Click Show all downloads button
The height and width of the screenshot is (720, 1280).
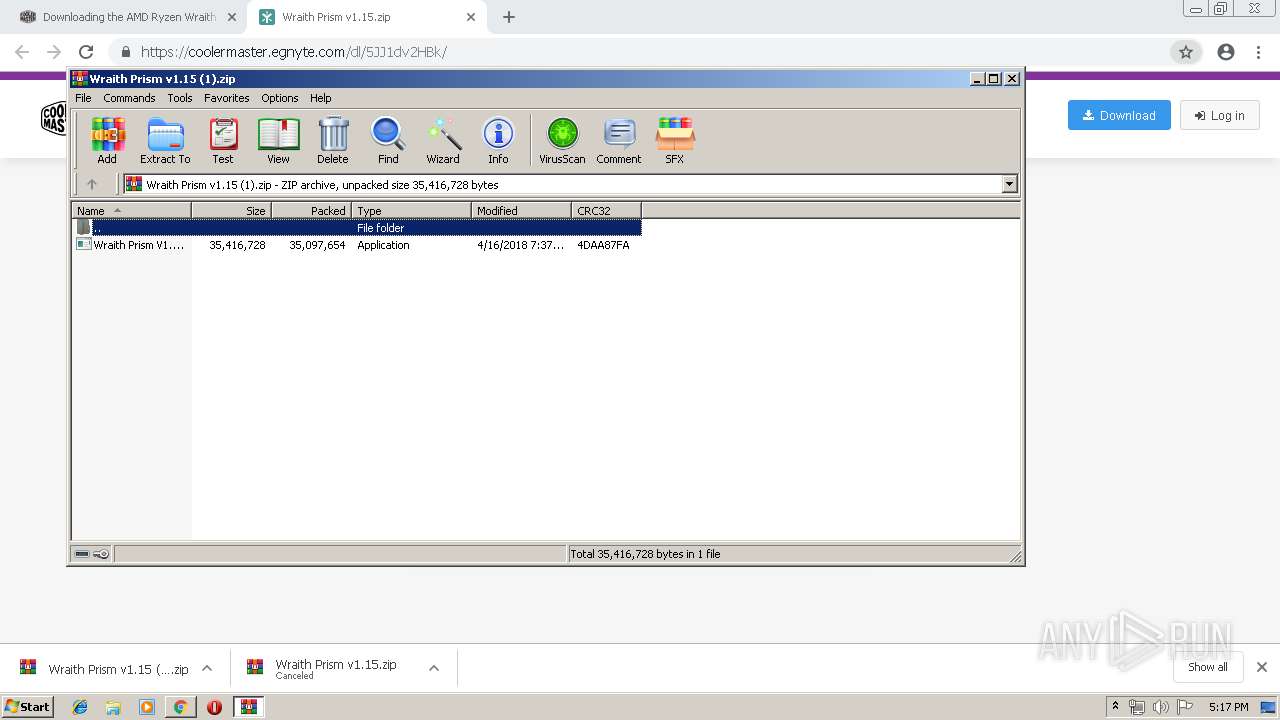coord(1208,667)
